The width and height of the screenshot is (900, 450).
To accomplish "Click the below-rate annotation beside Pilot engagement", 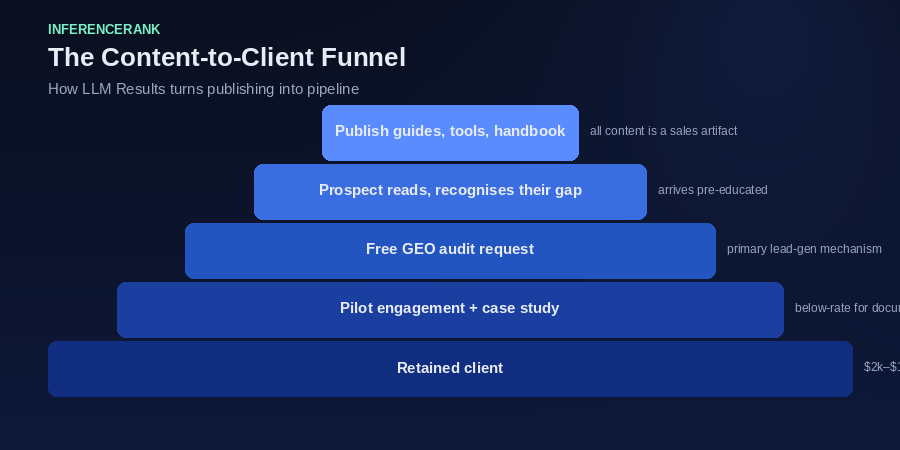I will tap(847, 308).
